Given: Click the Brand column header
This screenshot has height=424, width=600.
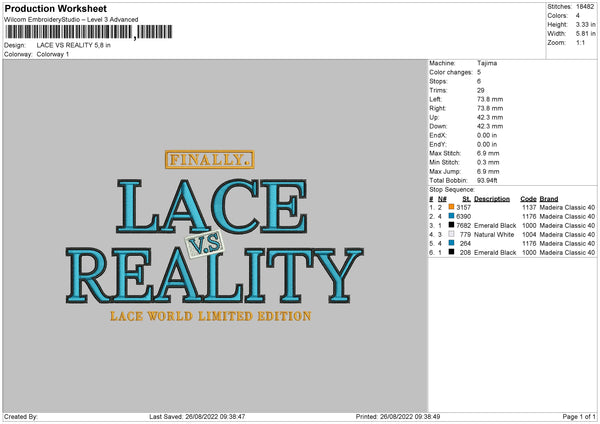Looking at the screenshot, I should click(x=549, y=199).
